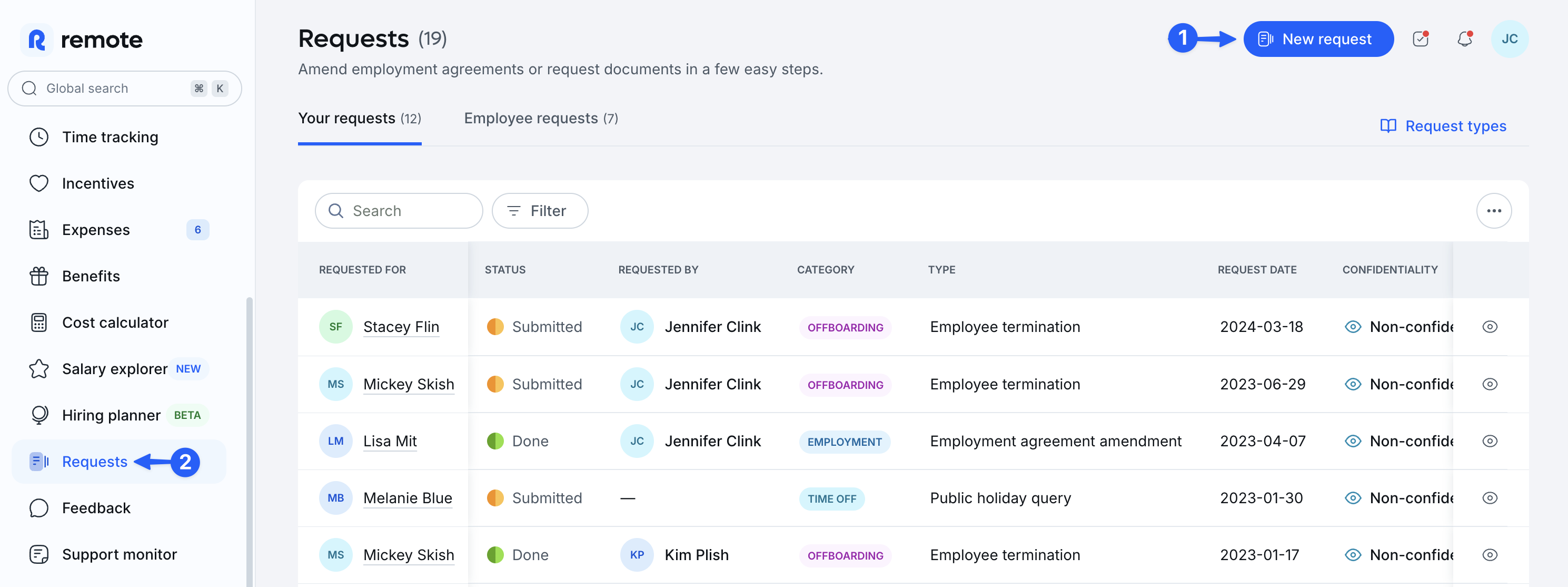Open Time tracking from sidebar
This screenshot has width=1568, height=587.
click(x=110, y=137)
